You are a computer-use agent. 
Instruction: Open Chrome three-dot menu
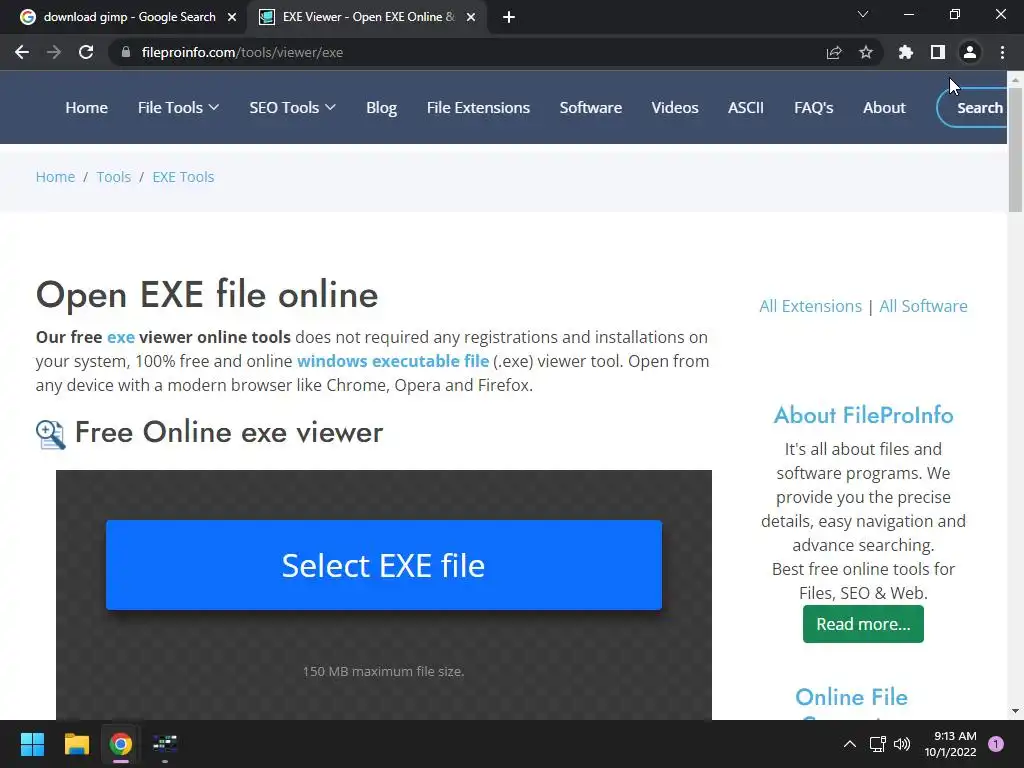point(1002,52)
